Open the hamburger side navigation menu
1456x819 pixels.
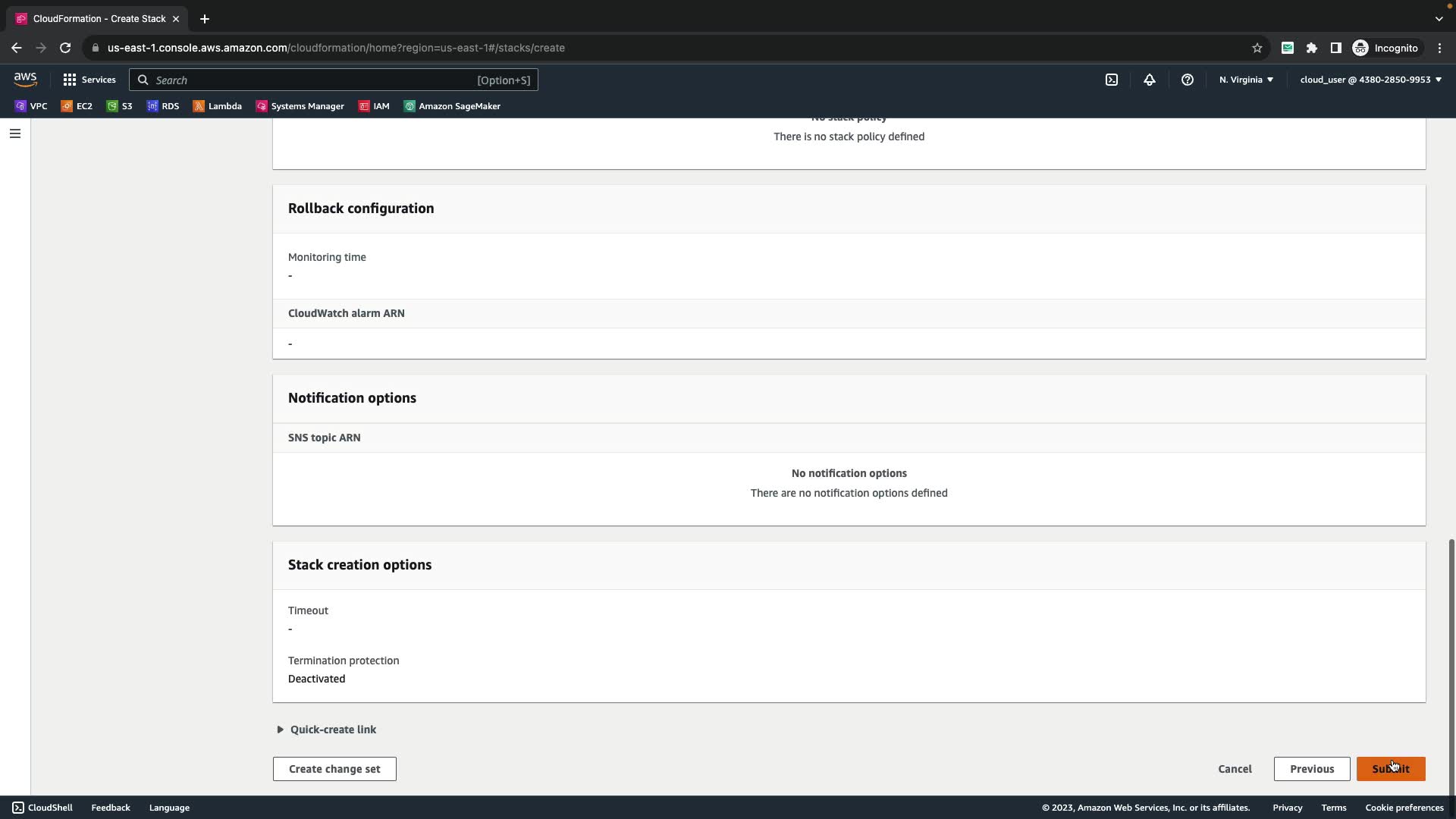[14, 133]
